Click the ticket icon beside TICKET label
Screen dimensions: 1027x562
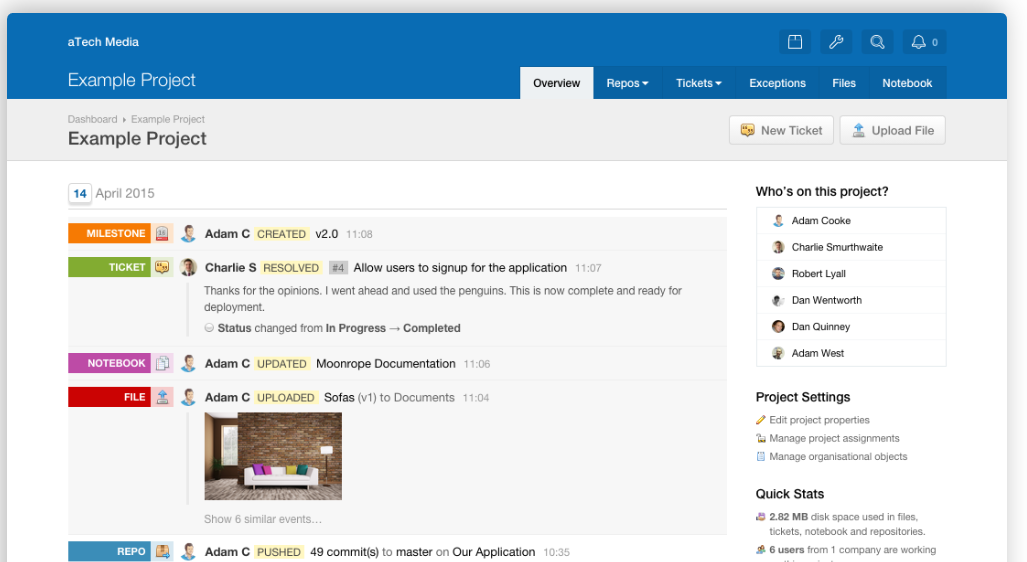[162, 267]
